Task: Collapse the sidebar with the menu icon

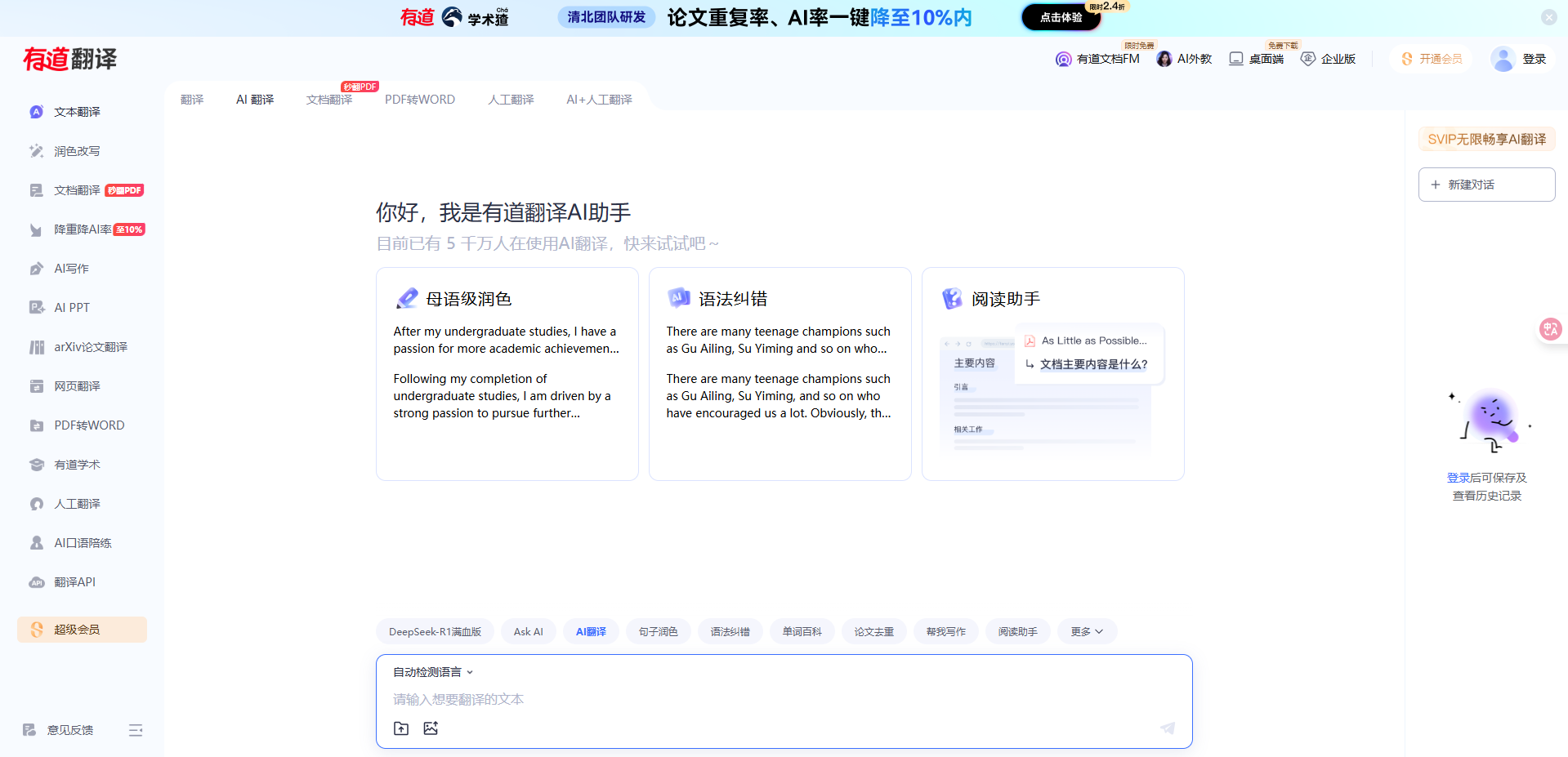Action: [136, 730]
